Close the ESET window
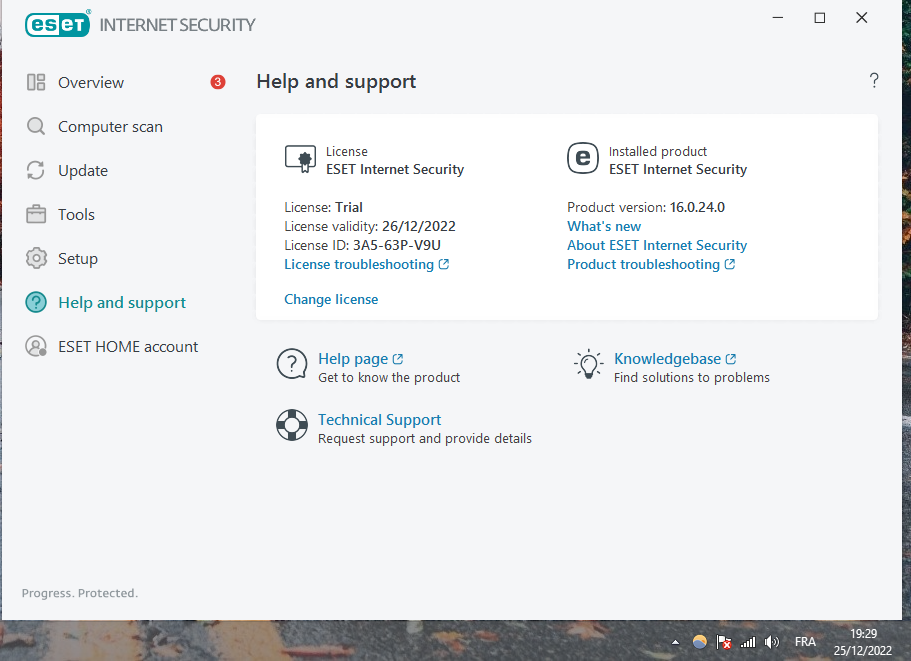The image size is (911, 661). (862, 18)
